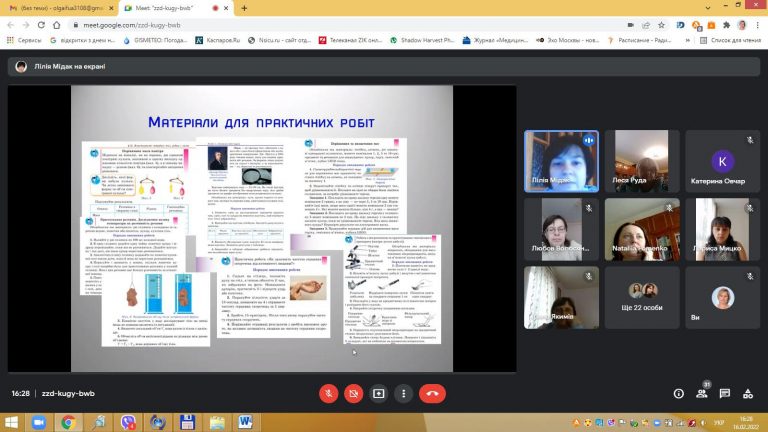Open the browser tab search dropdown arrow

(x=708, y=7)
